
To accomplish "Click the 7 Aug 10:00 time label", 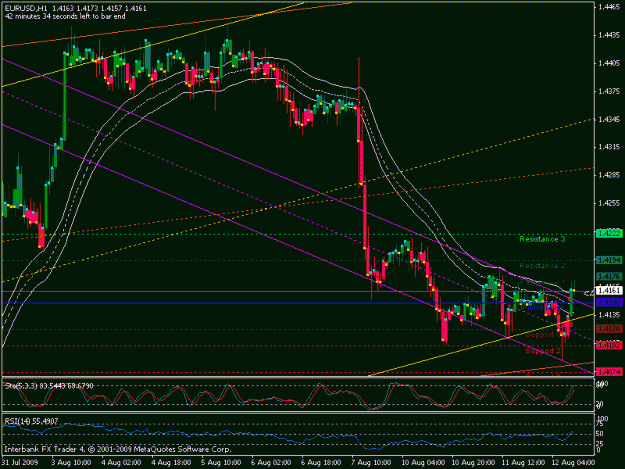I will pos(371,463).
